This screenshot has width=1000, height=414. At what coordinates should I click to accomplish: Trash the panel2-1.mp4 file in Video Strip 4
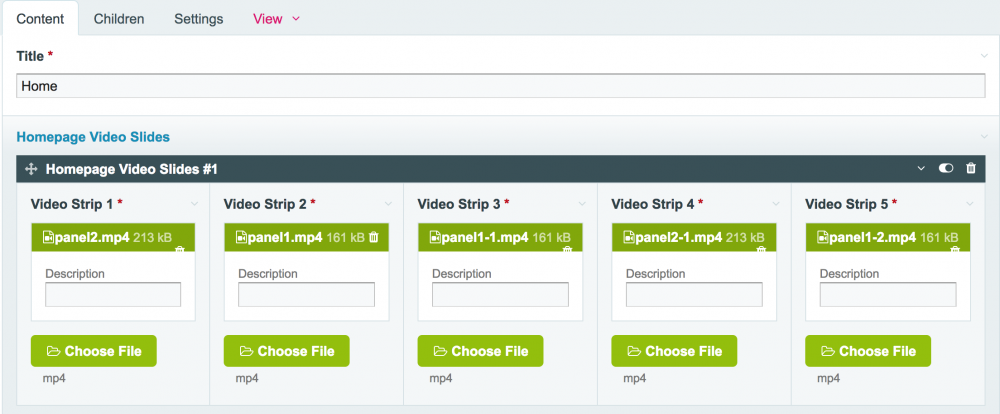pyautogui.click(x=761, y=248)
